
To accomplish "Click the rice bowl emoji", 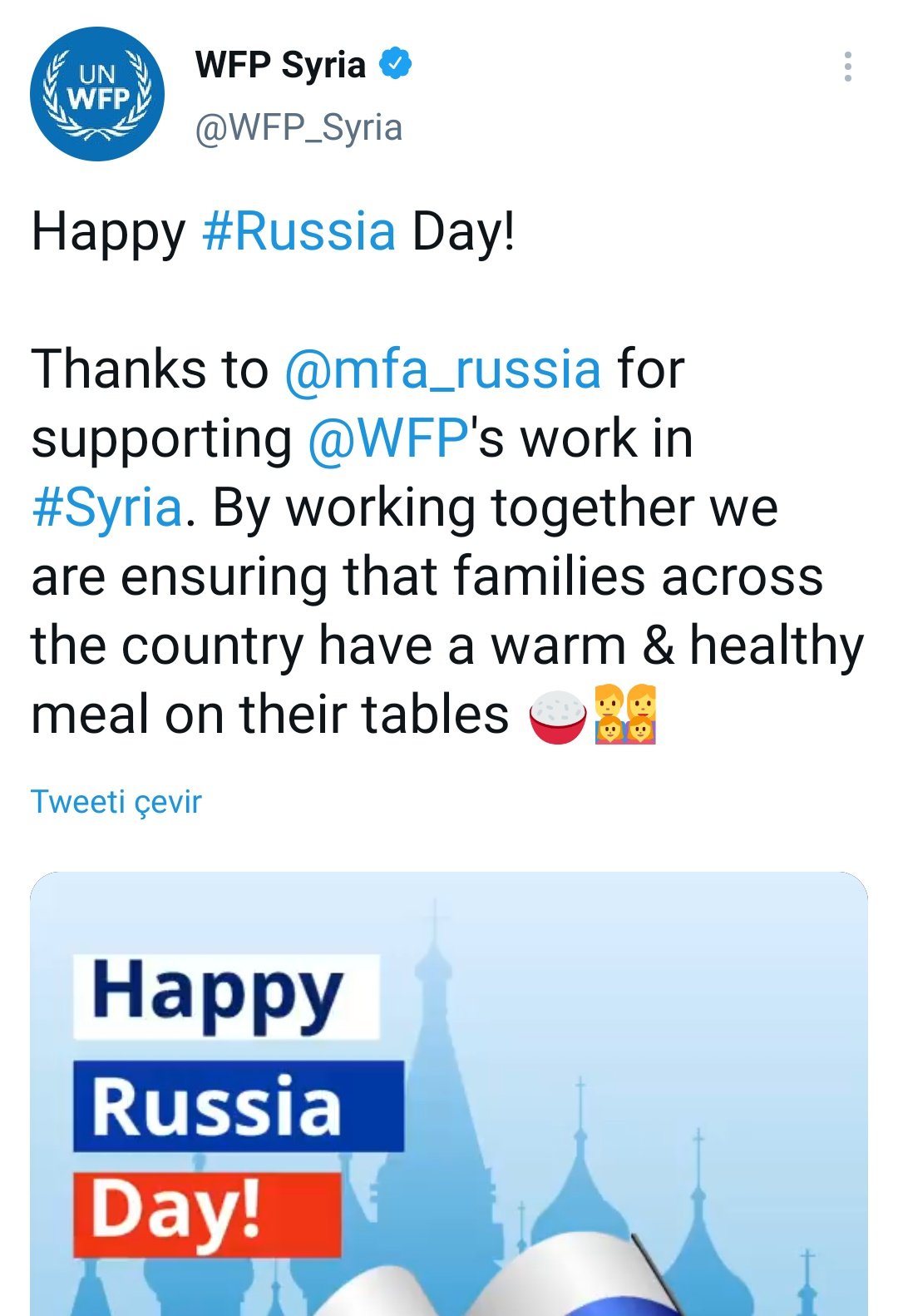I will [x=558, y=716].
